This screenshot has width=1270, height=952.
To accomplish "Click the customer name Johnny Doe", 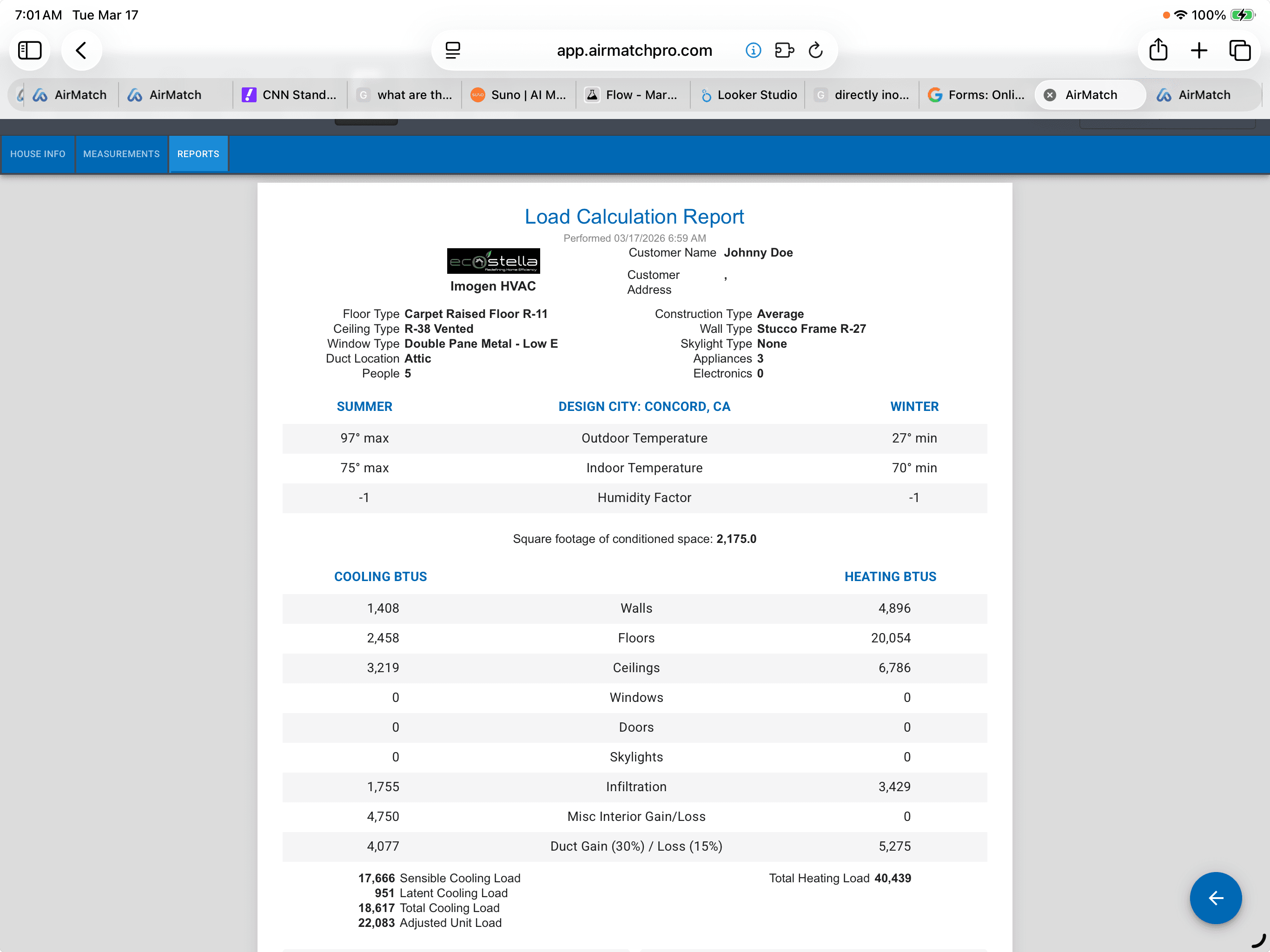I will click(x=758, y=252).
